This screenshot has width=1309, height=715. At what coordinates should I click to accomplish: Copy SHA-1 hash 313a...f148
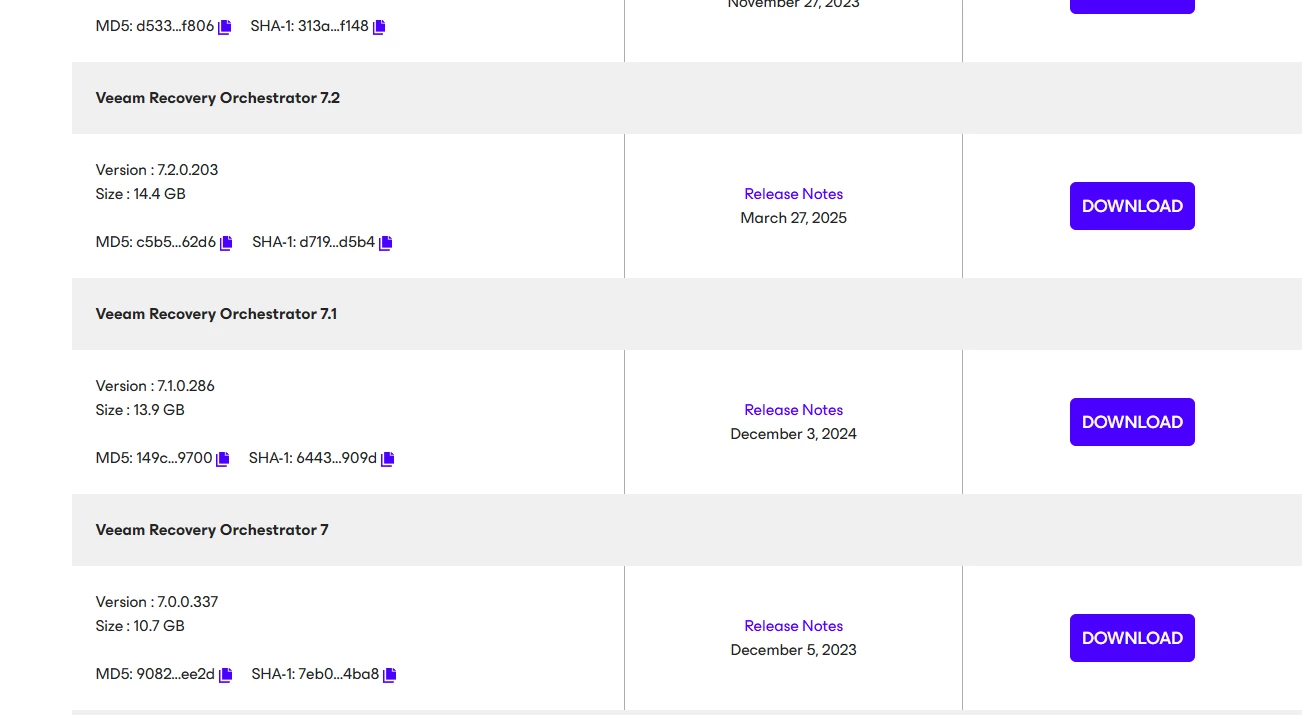coord(379,27)
